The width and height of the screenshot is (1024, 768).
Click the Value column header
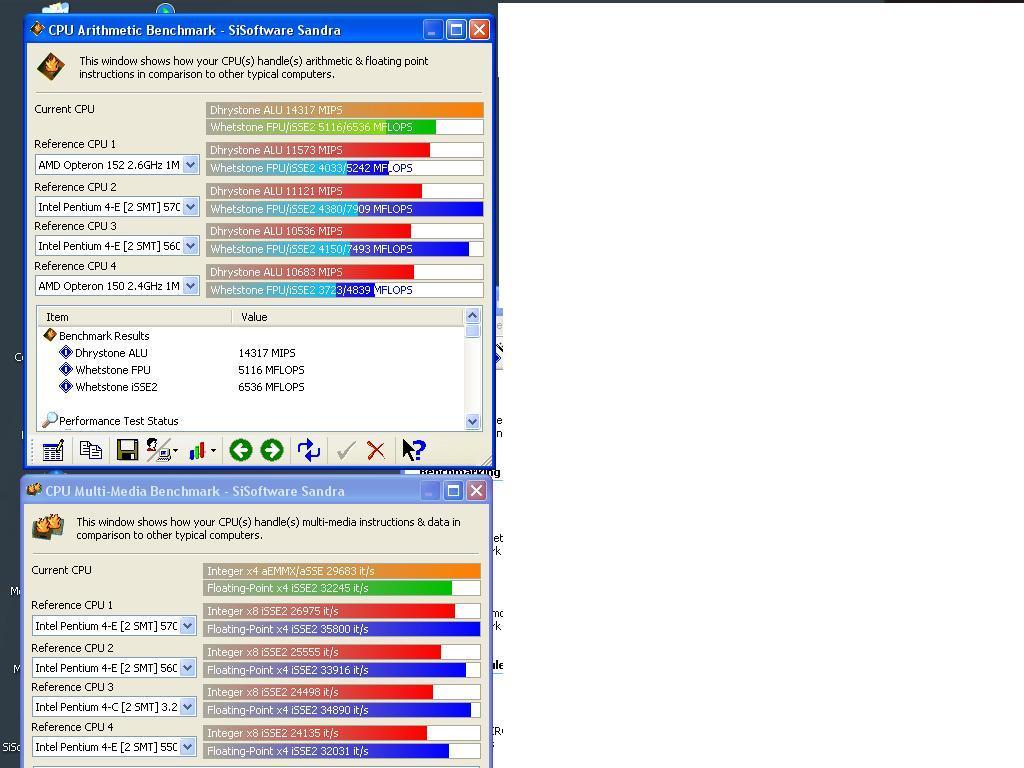pyautogui.click(x=348, y=317)
